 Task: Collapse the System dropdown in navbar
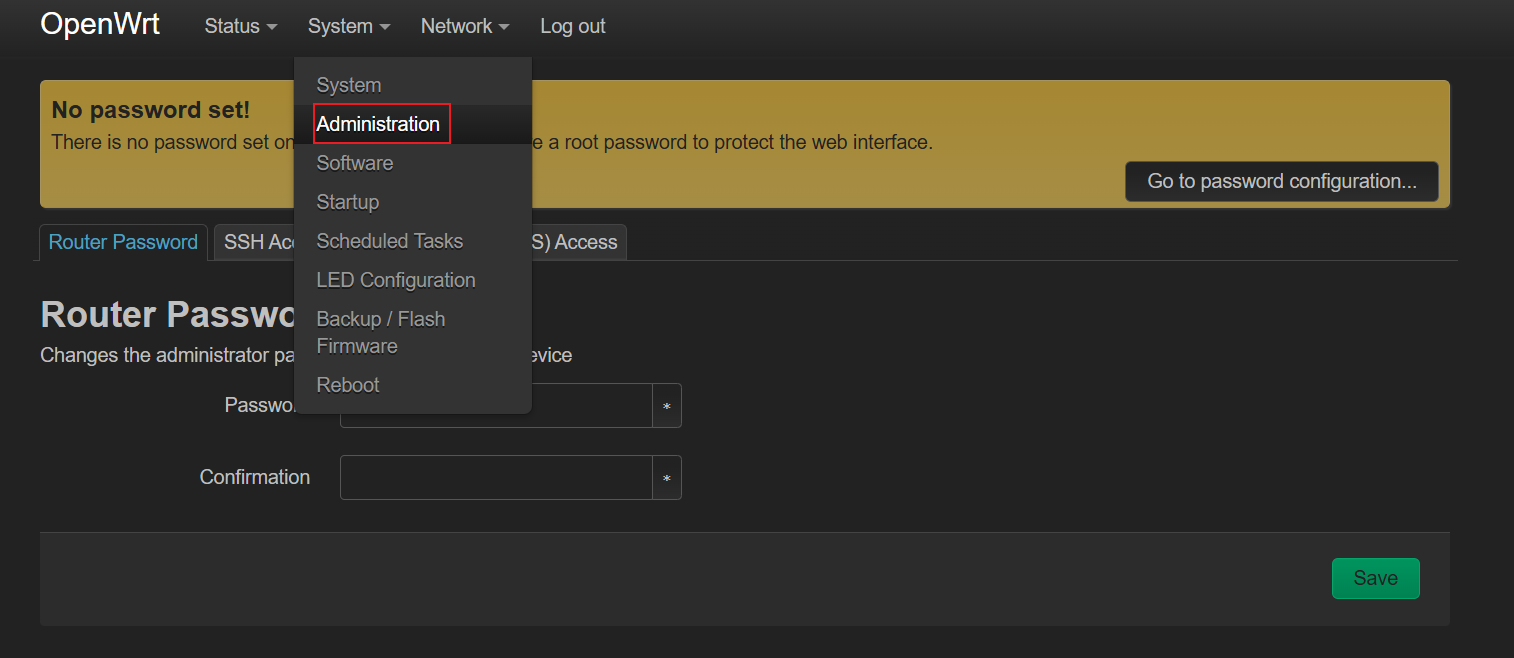click(348, 27)
